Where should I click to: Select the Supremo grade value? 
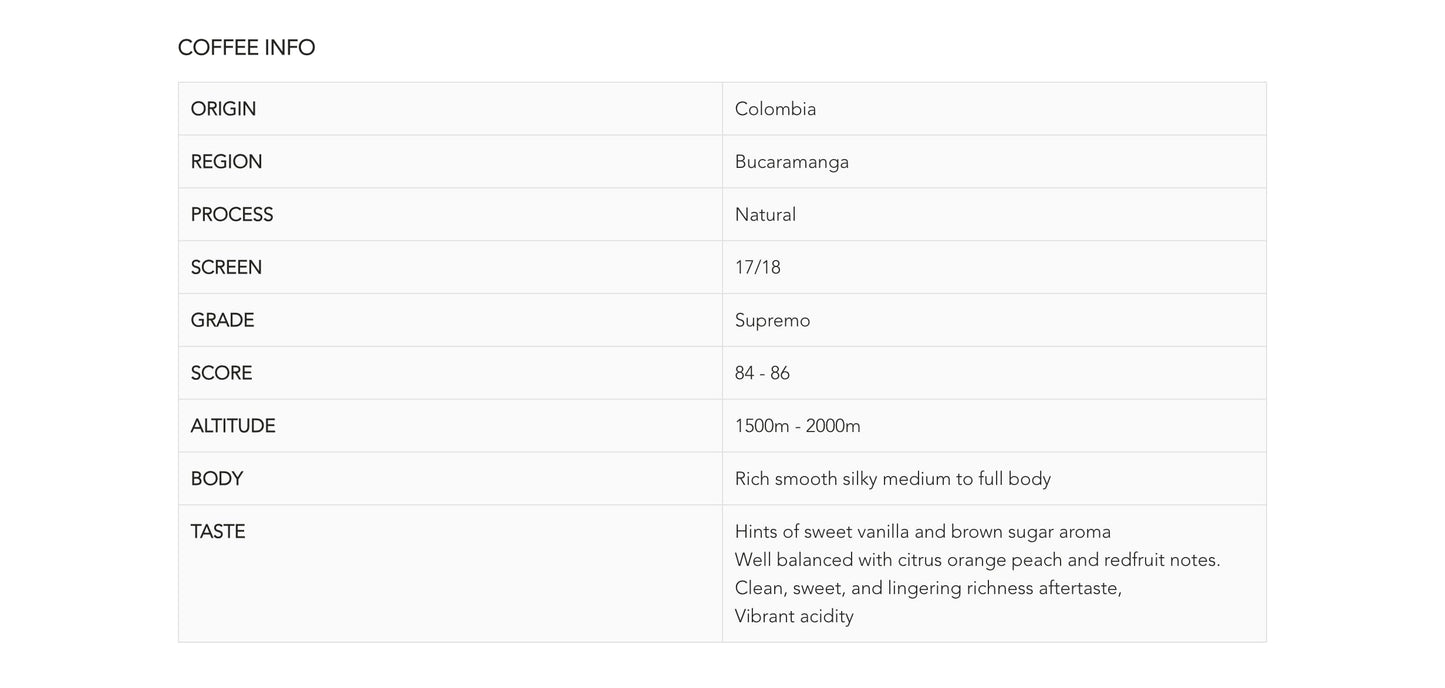(772, 321)
